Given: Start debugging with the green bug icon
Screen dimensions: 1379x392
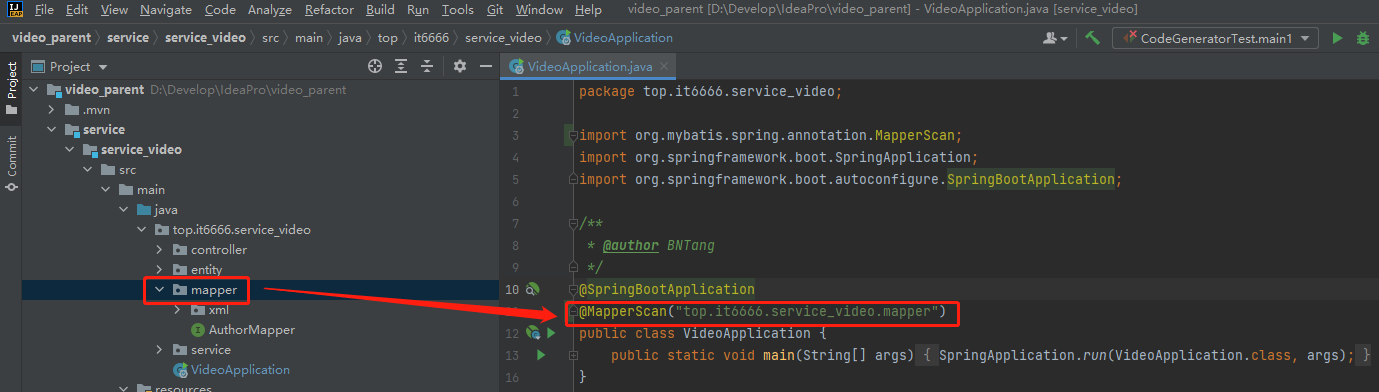Looking at the screenshot, I should click(x=1362, y=38).
